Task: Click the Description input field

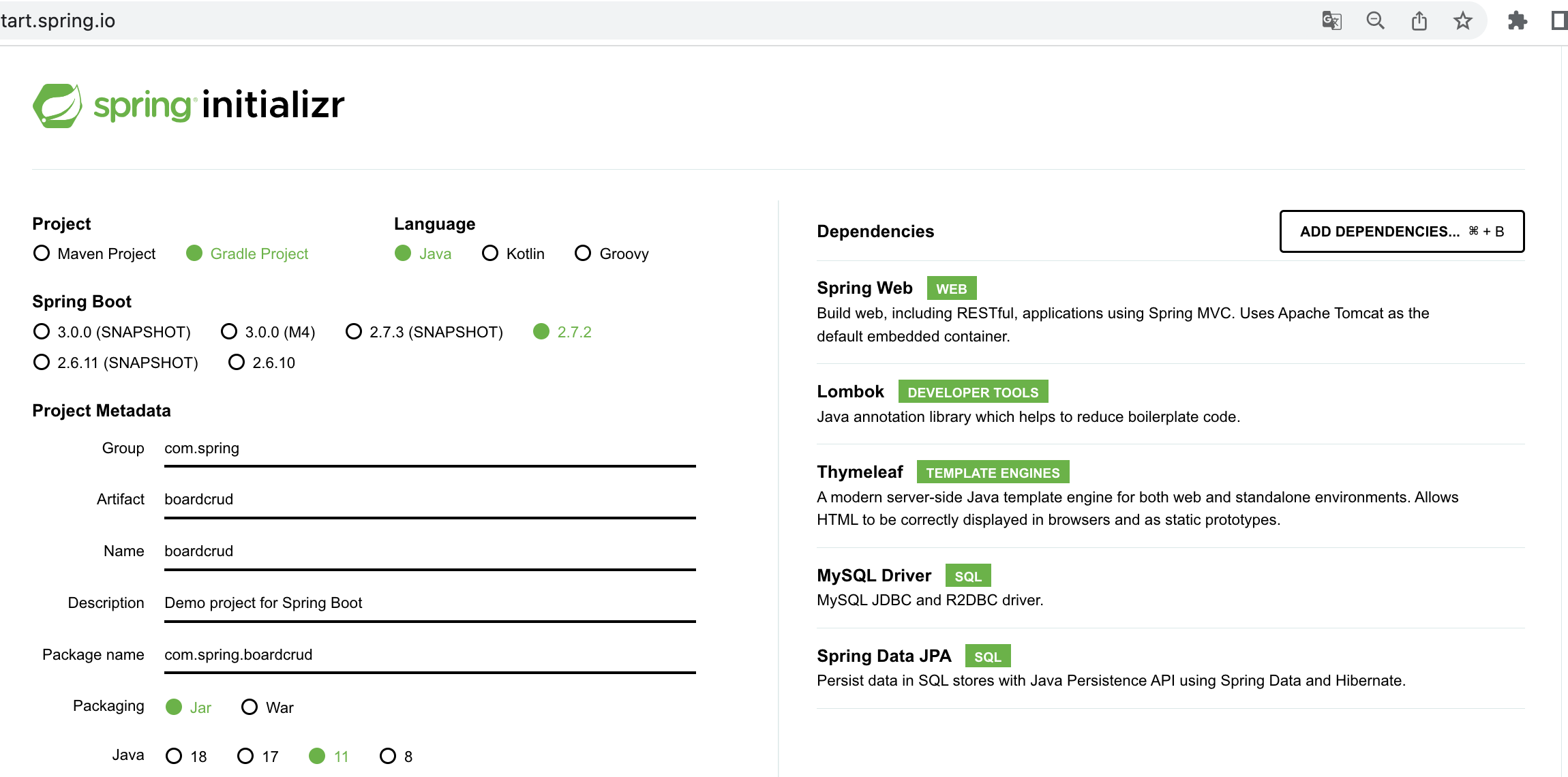Action: tap(430, 604)
